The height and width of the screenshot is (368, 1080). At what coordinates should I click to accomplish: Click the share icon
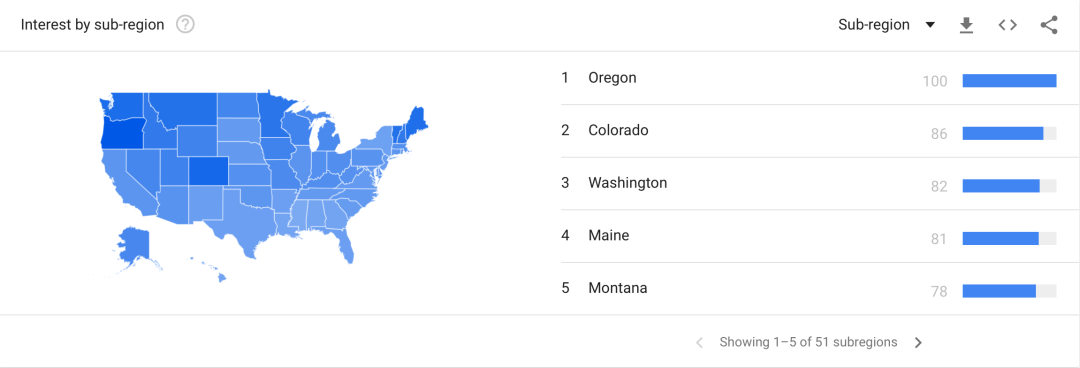1048,25
